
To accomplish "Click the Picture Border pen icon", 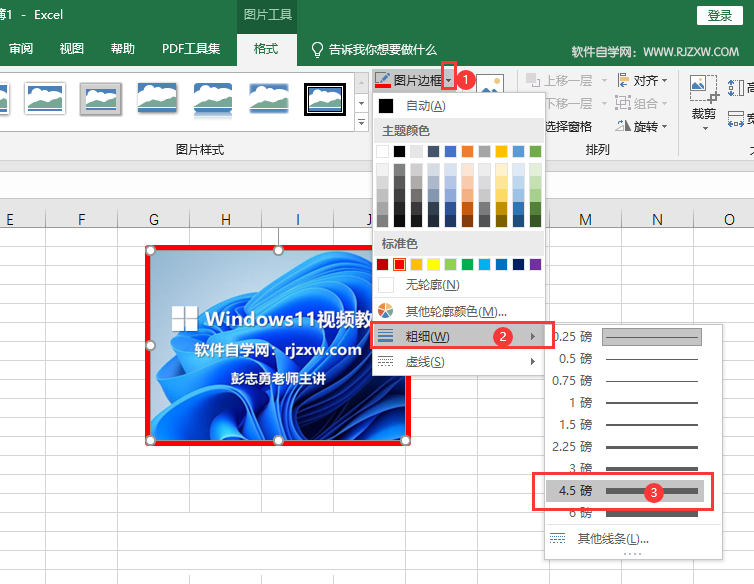I will (x=383, y=80).
